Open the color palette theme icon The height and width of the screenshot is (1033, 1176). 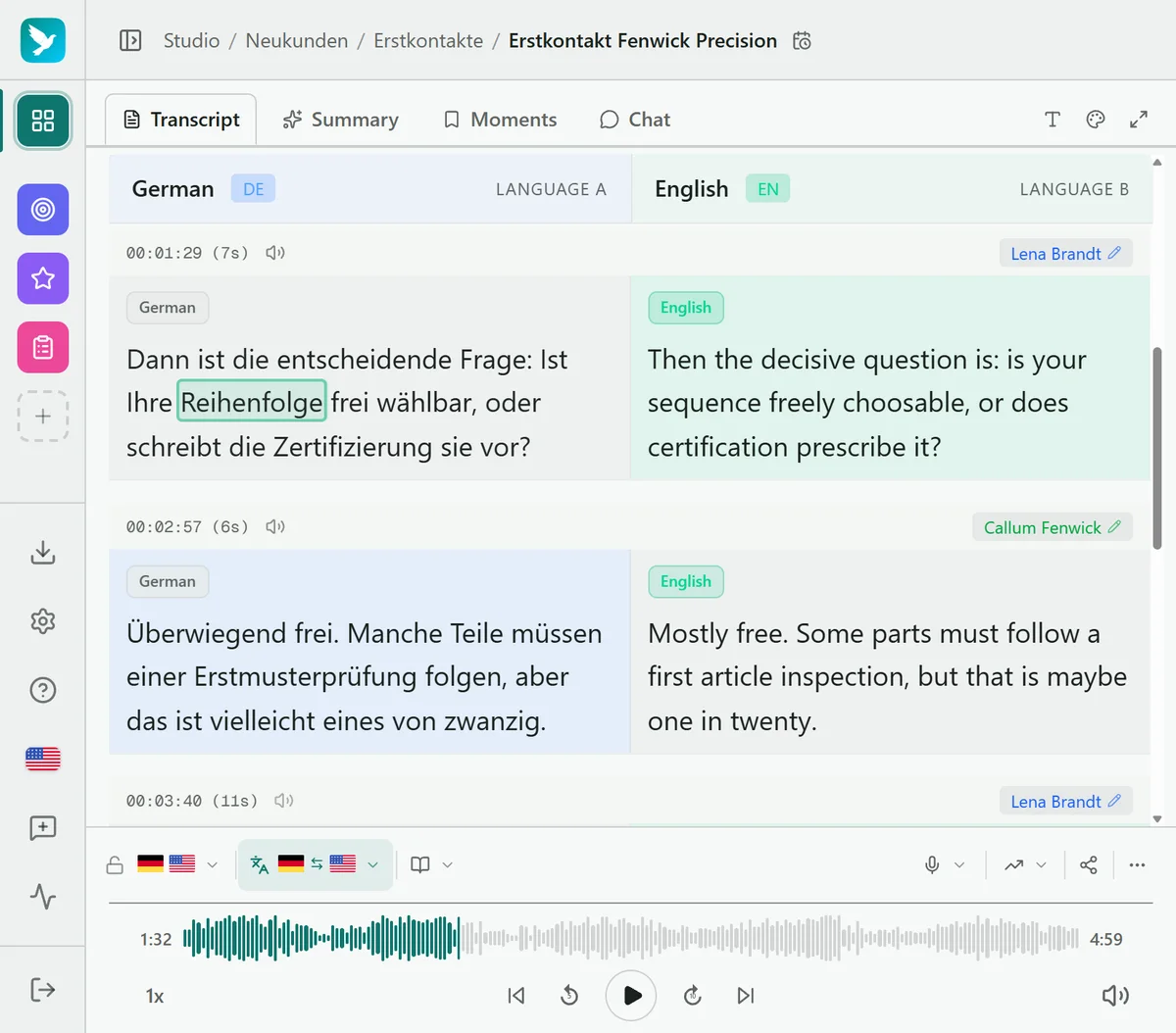1096,120
